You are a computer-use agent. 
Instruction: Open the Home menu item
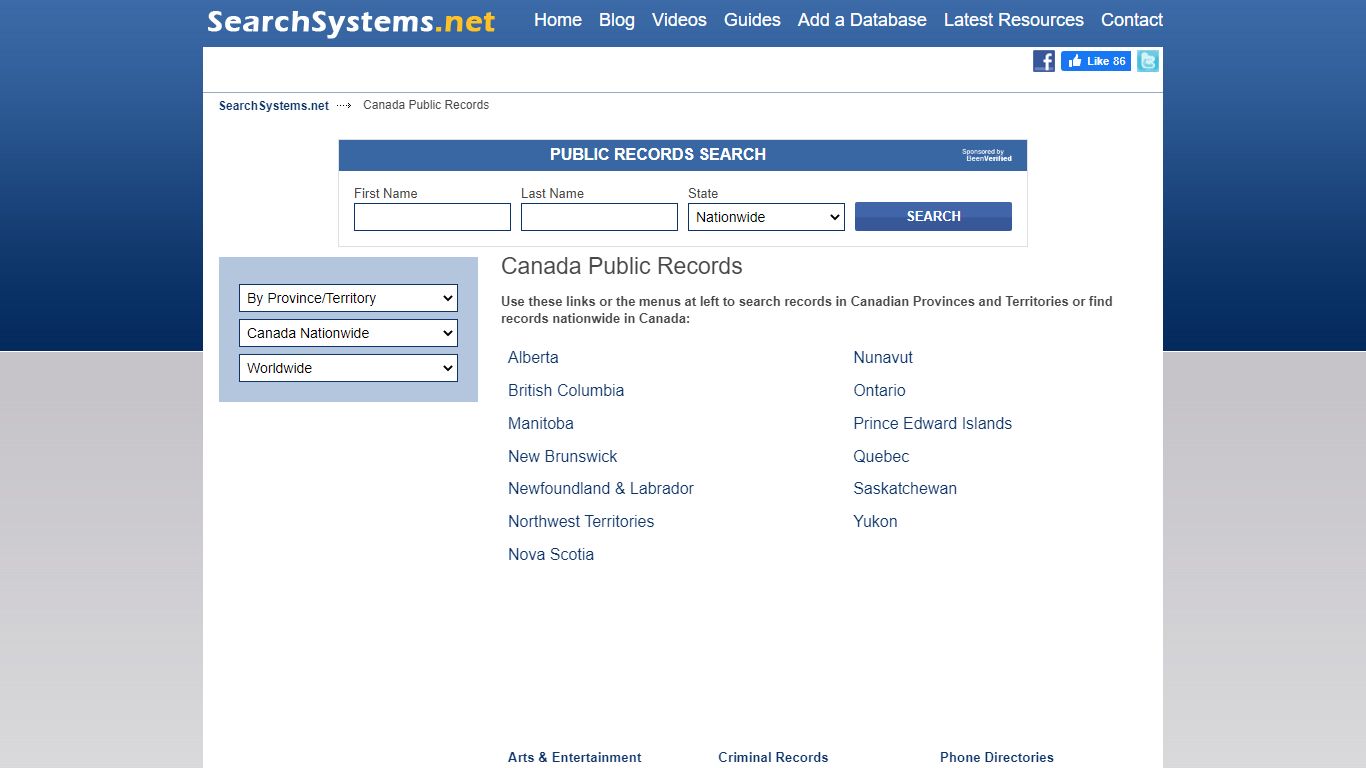pos(558,20)
